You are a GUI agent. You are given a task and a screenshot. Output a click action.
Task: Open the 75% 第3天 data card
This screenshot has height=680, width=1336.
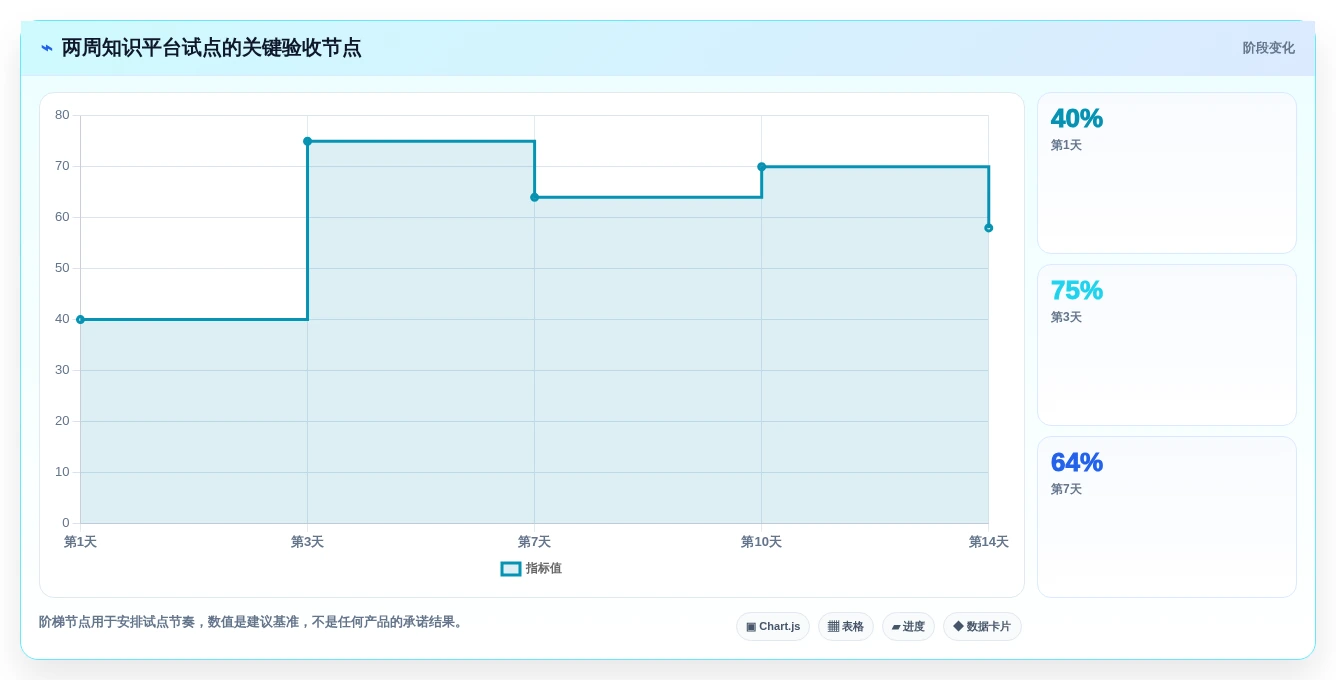1167,345
